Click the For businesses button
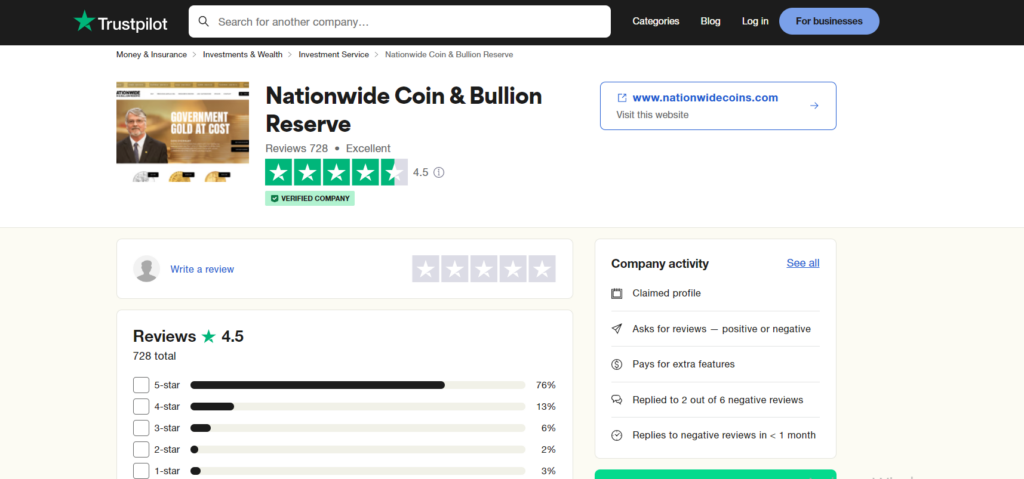 point(829,22)
